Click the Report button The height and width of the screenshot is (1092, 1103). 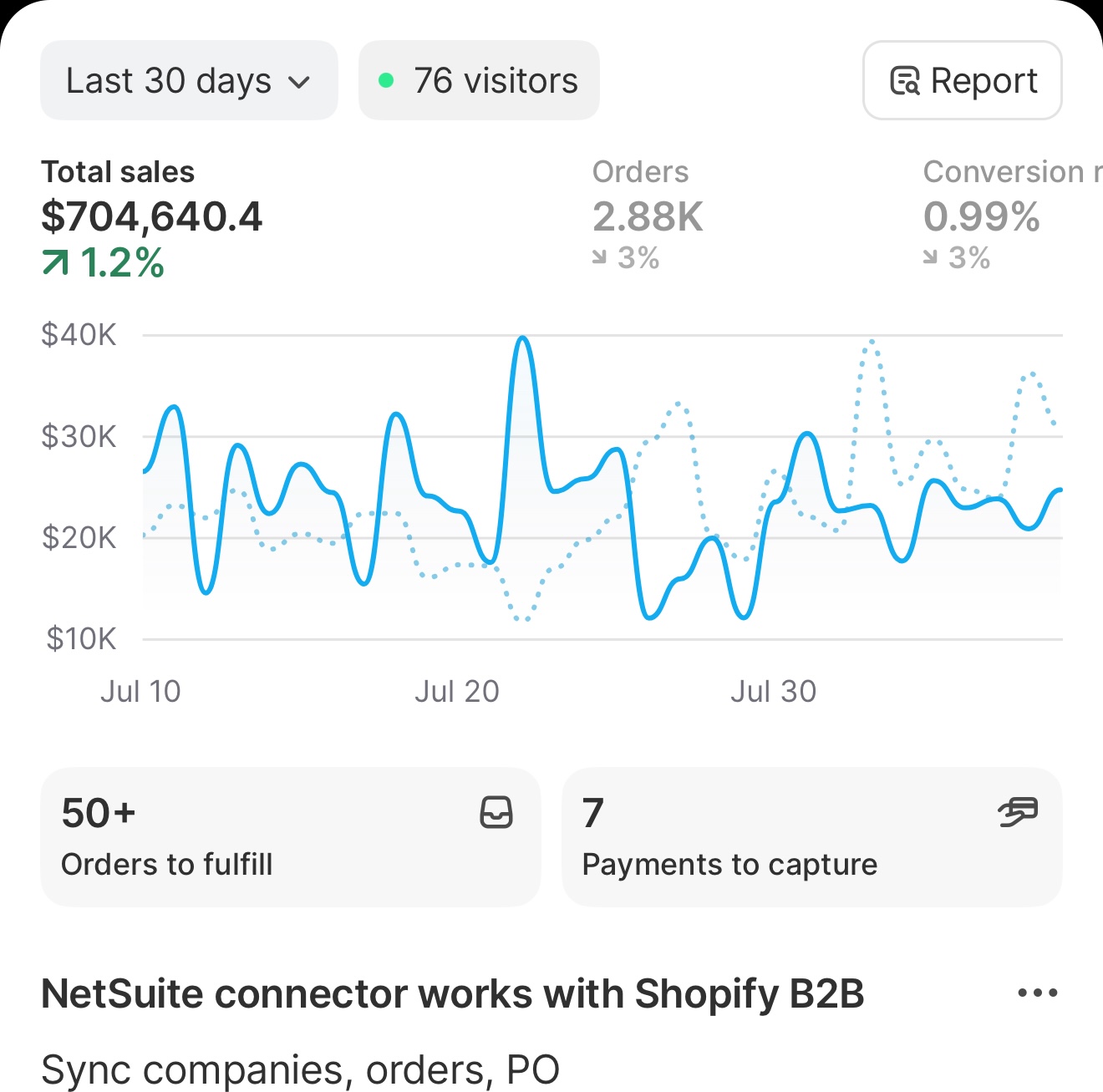tap(961, 80)
